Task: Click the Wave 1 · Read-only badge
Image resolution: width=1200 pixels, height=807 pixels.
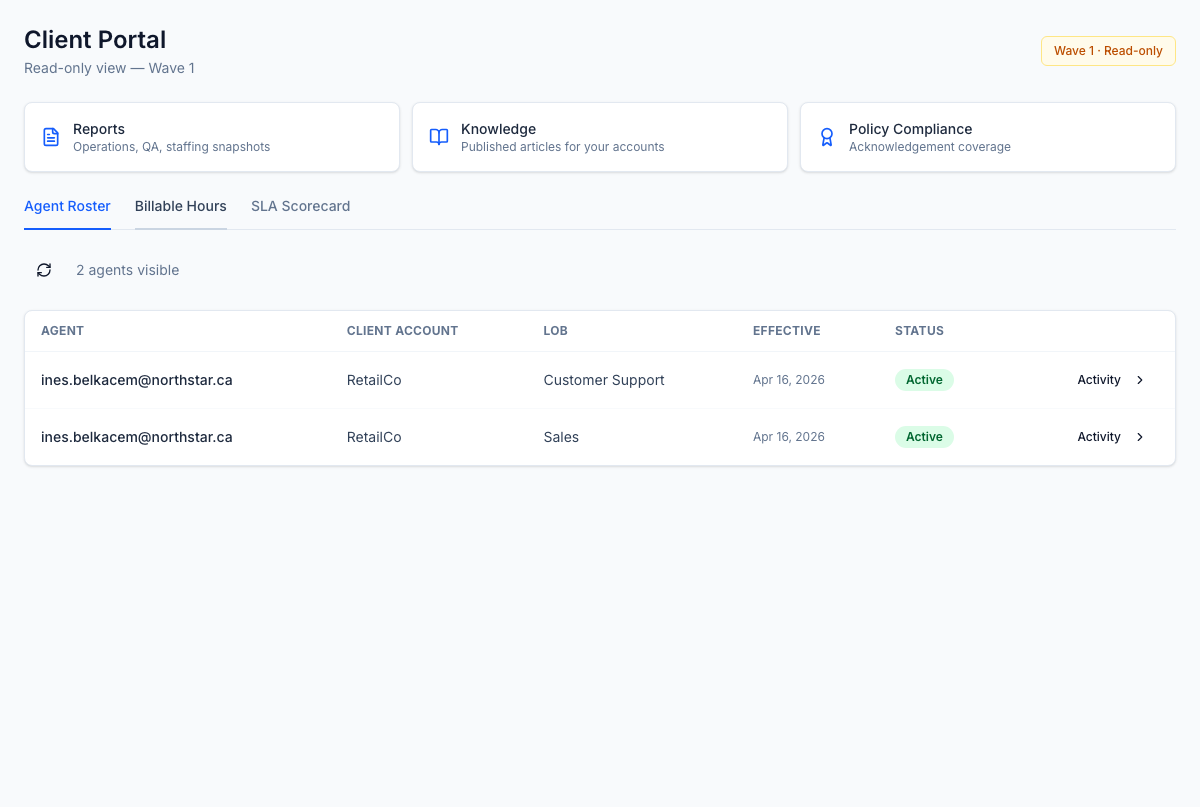Action: click(x=1108, y=51)
